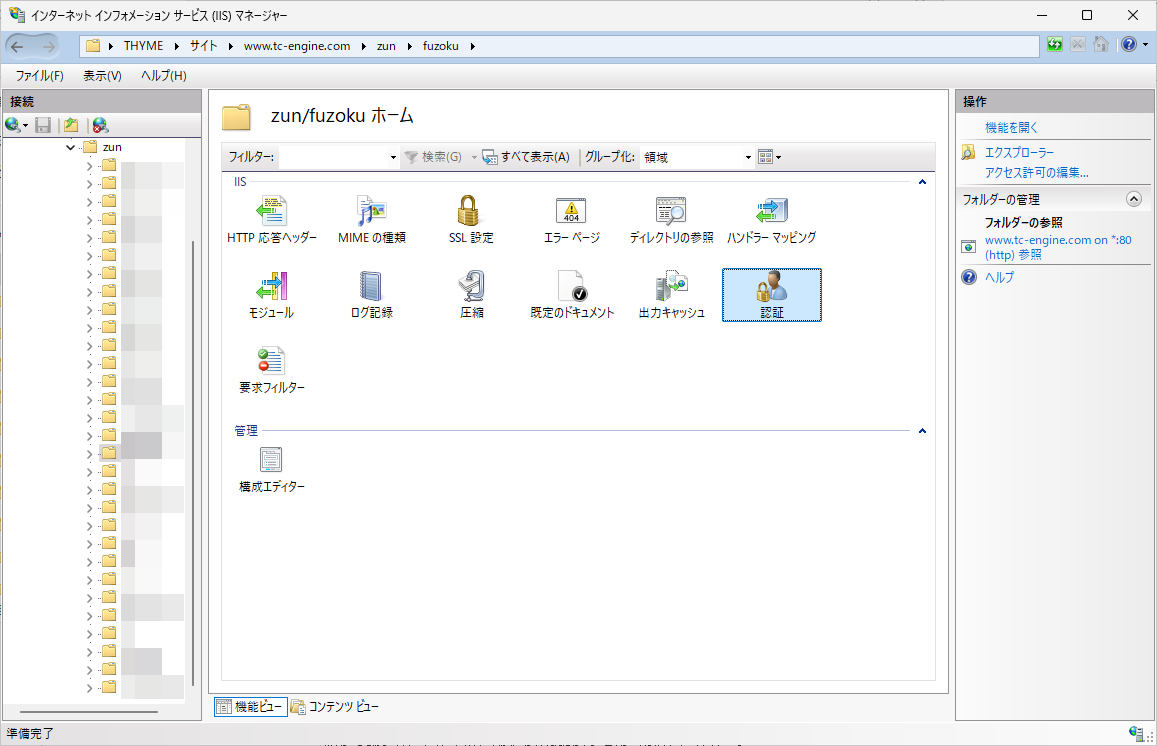The width and height of the screenshot is (1157, 746).
Task: Open the help icon dropdown arrow
Action: point(1145,45)
